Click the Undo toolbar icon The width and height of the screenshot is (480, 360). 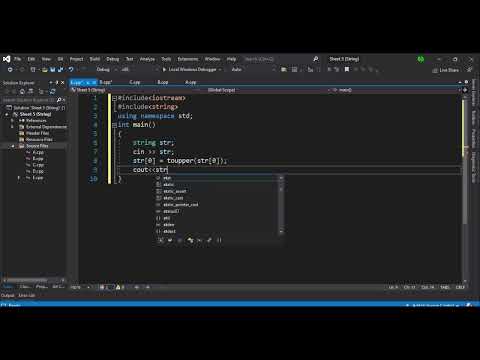coord(71,70)
